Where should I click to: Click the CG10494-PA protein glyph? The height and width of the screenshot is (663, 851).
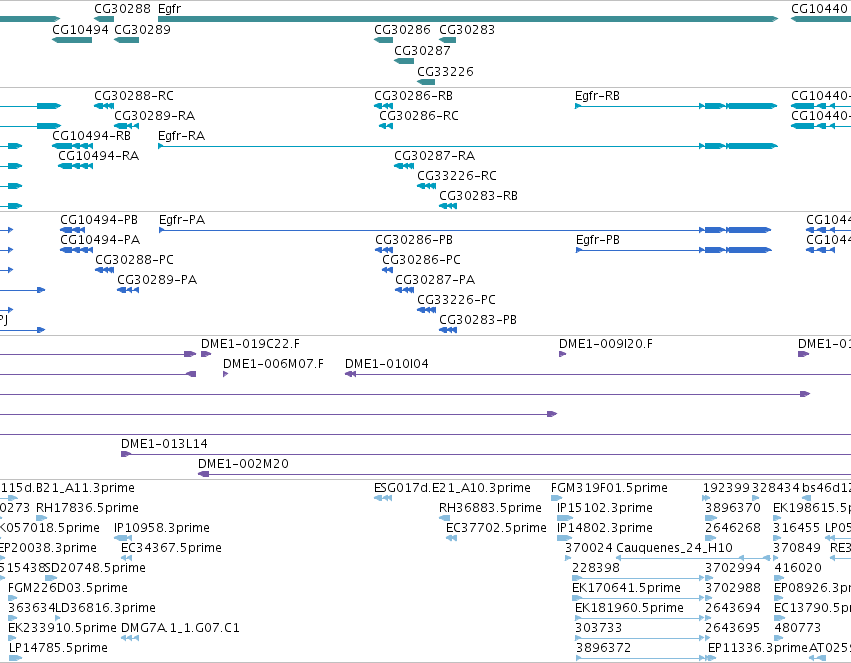click(x=76, y=250)
